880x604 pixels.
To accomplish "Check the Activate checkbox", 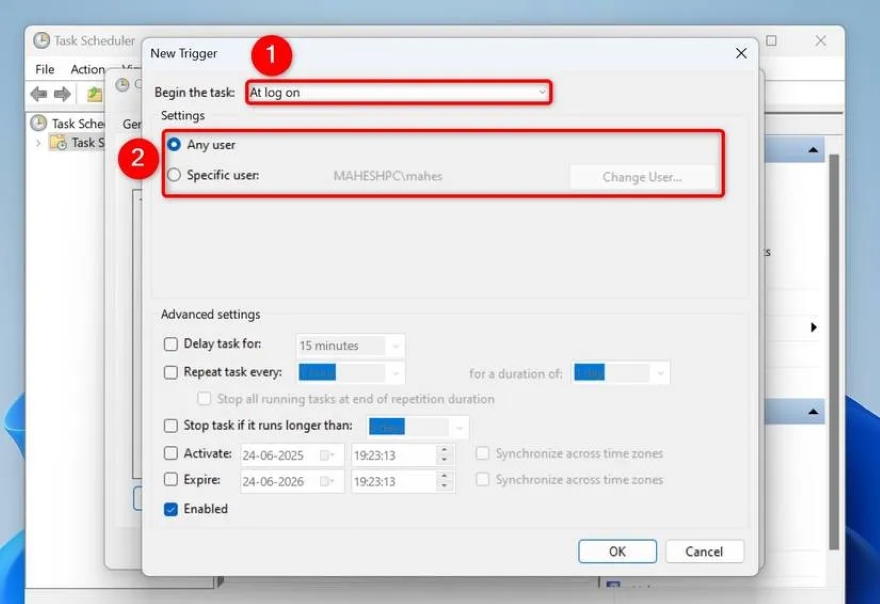I will [x=170, y=453].
